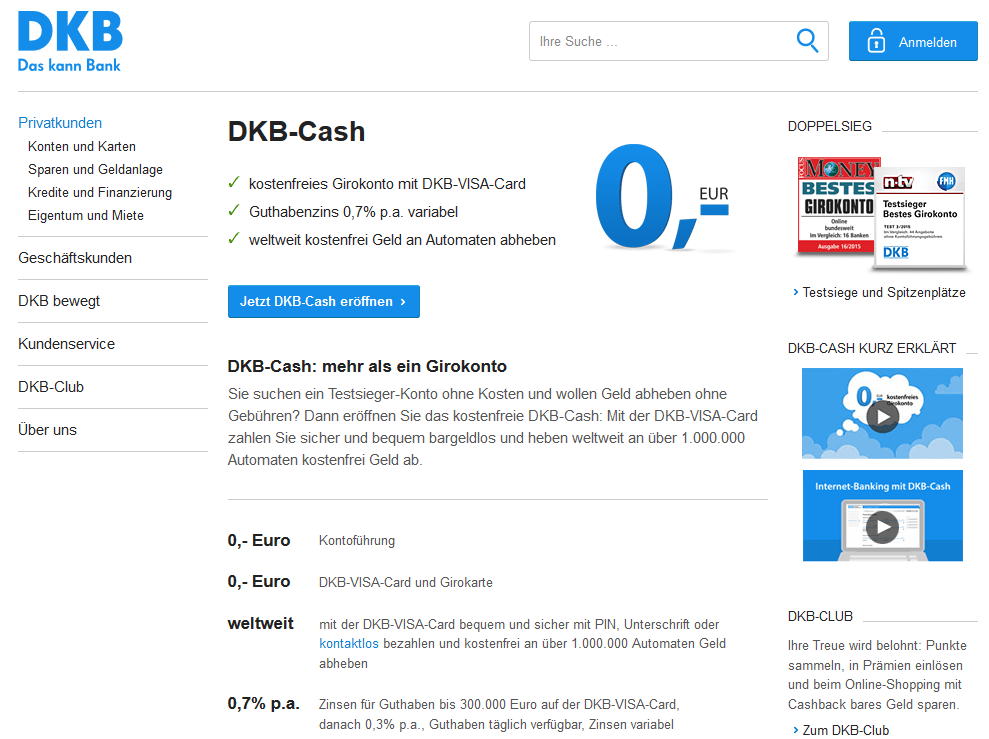Follow the kontaktlos link
989x739 pixels.
[x=349, y=643]
